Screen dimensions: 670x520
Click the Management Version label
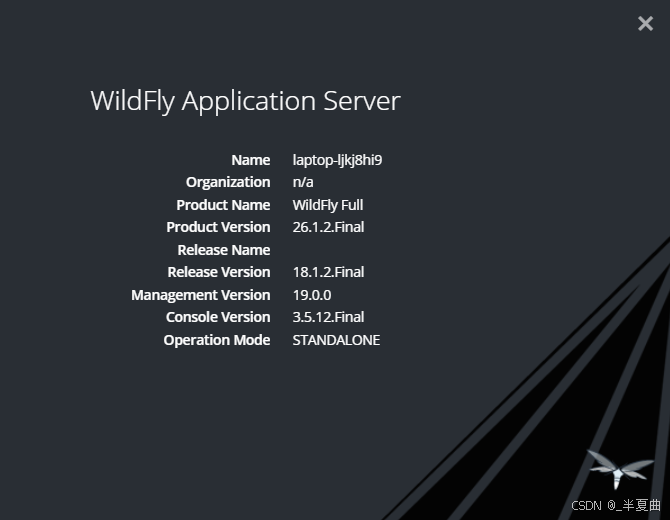pos(200,295)
